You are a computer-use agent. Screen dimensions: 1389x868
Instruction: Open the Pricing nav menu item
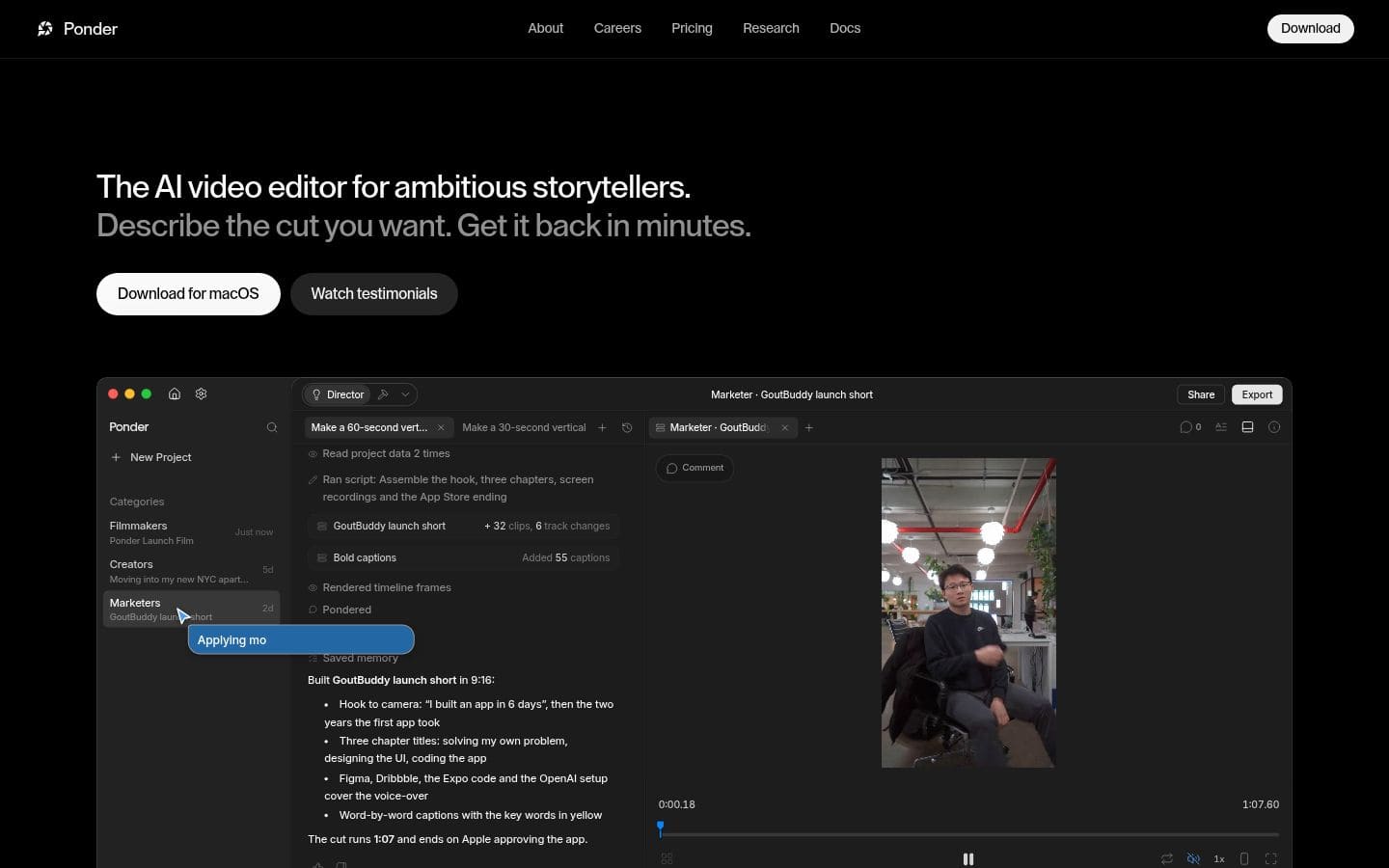pos(692,28)
